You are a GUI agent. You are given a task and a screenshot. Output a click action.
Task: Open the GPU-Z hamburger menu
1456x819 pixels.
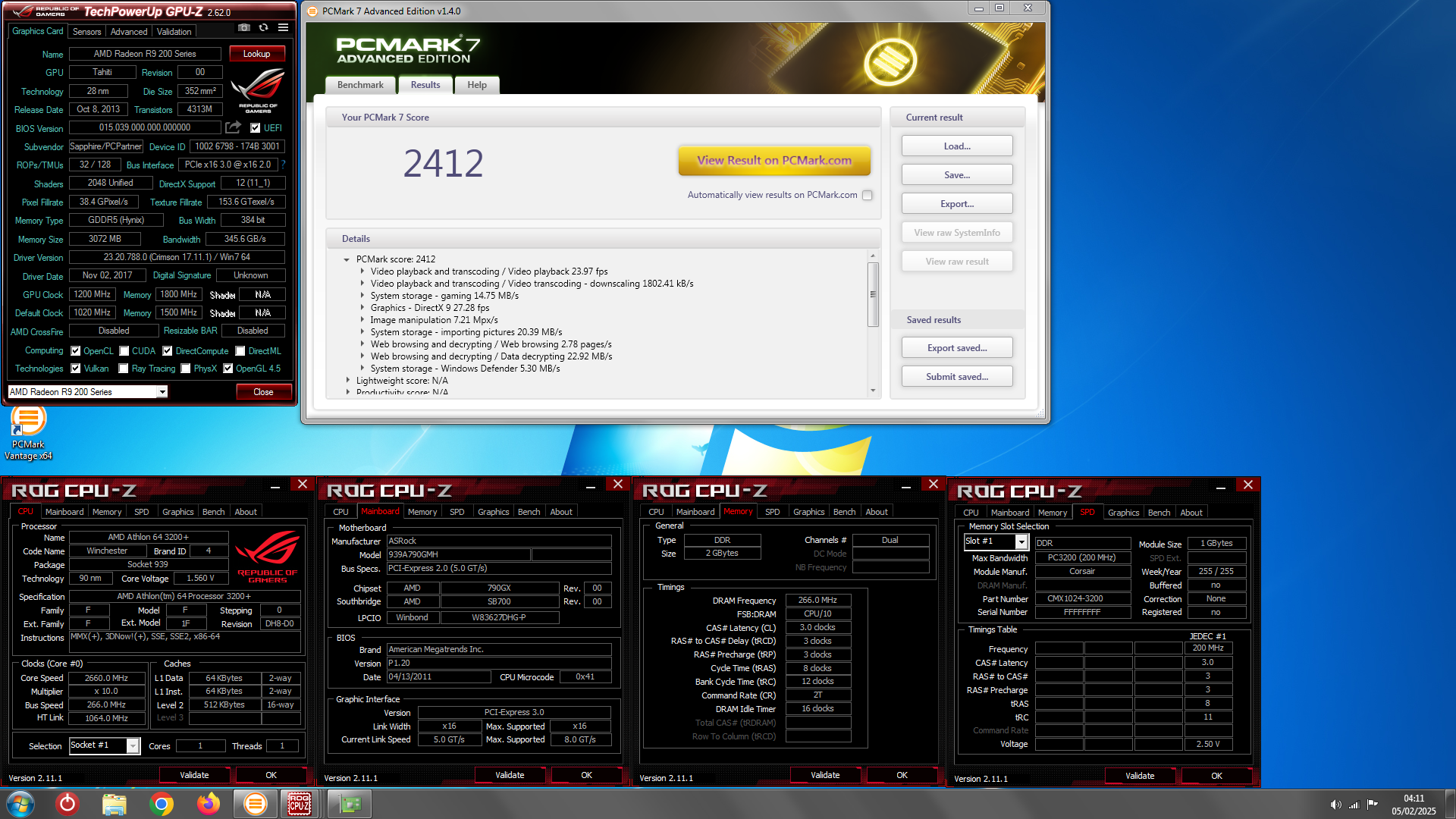[x=283, y=28]
